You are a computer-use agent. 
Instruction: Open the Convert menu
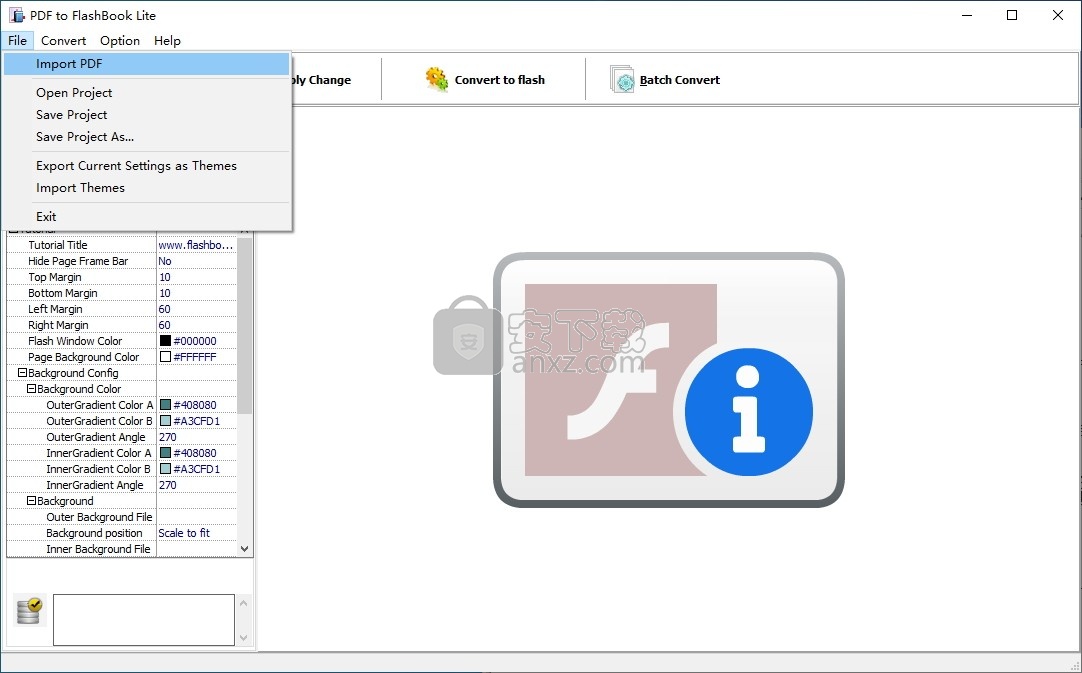[63, 41]
